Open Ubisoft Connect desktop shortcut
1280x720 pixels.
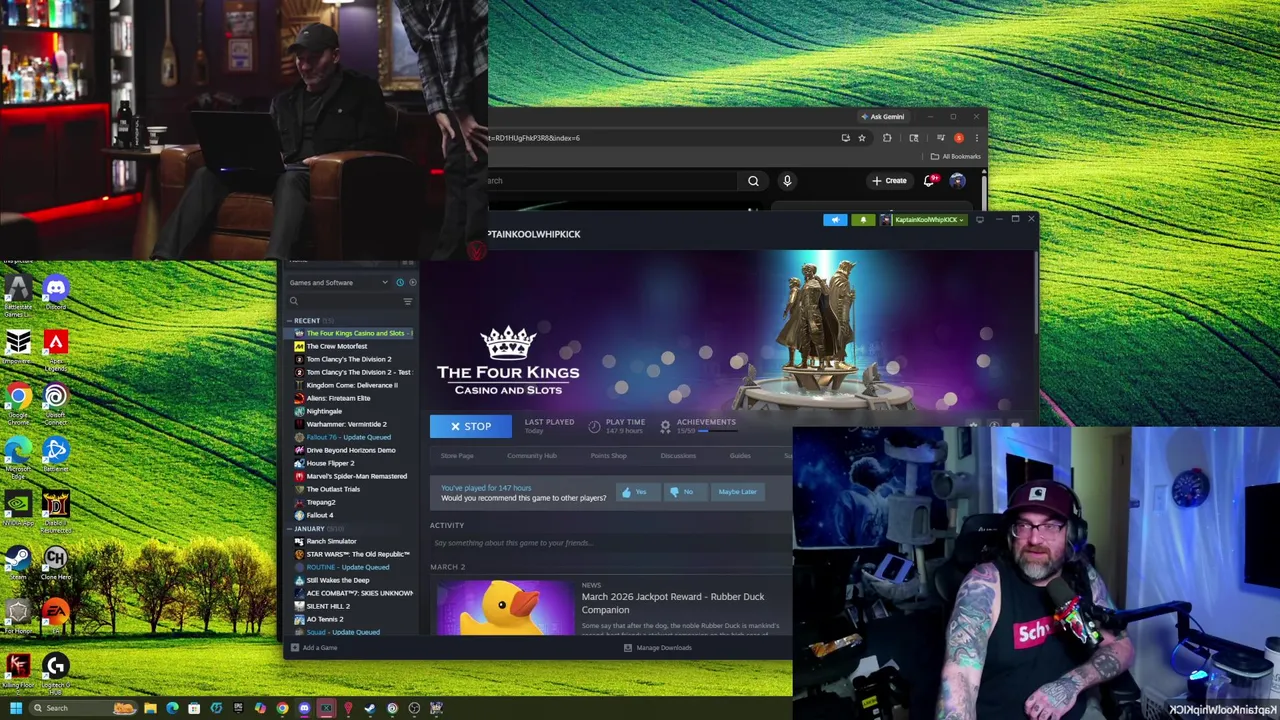point(55,402)
